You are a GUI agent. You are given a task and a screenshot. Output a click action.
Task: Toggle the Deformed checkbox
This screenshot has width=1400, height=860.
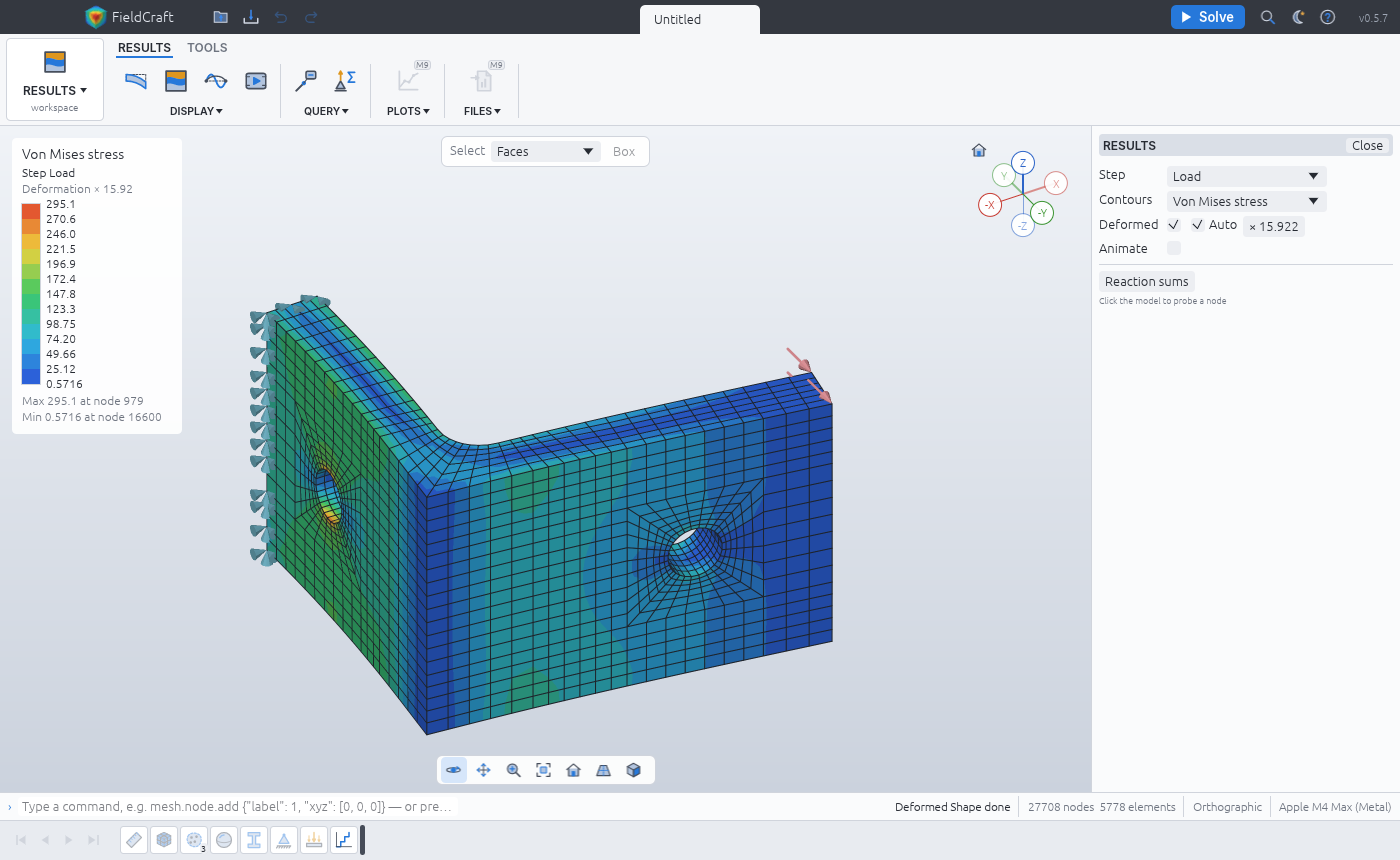(1174, 225)
